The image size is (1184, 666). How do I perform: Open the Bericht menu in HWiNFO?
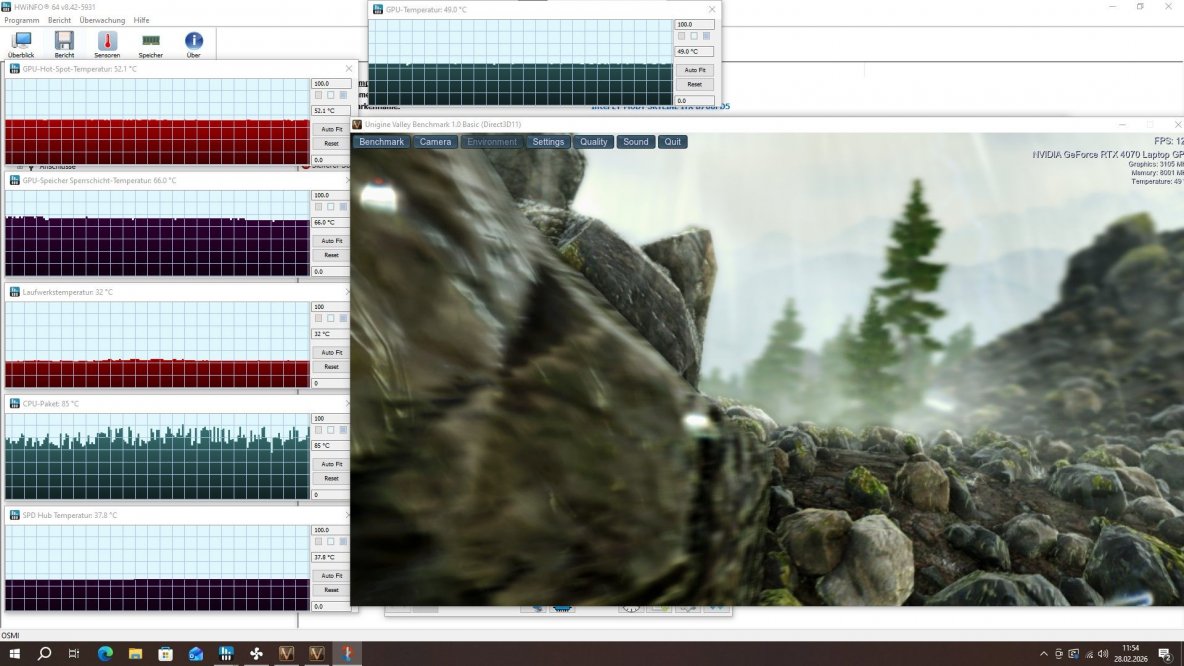click(x=59, y=20)
